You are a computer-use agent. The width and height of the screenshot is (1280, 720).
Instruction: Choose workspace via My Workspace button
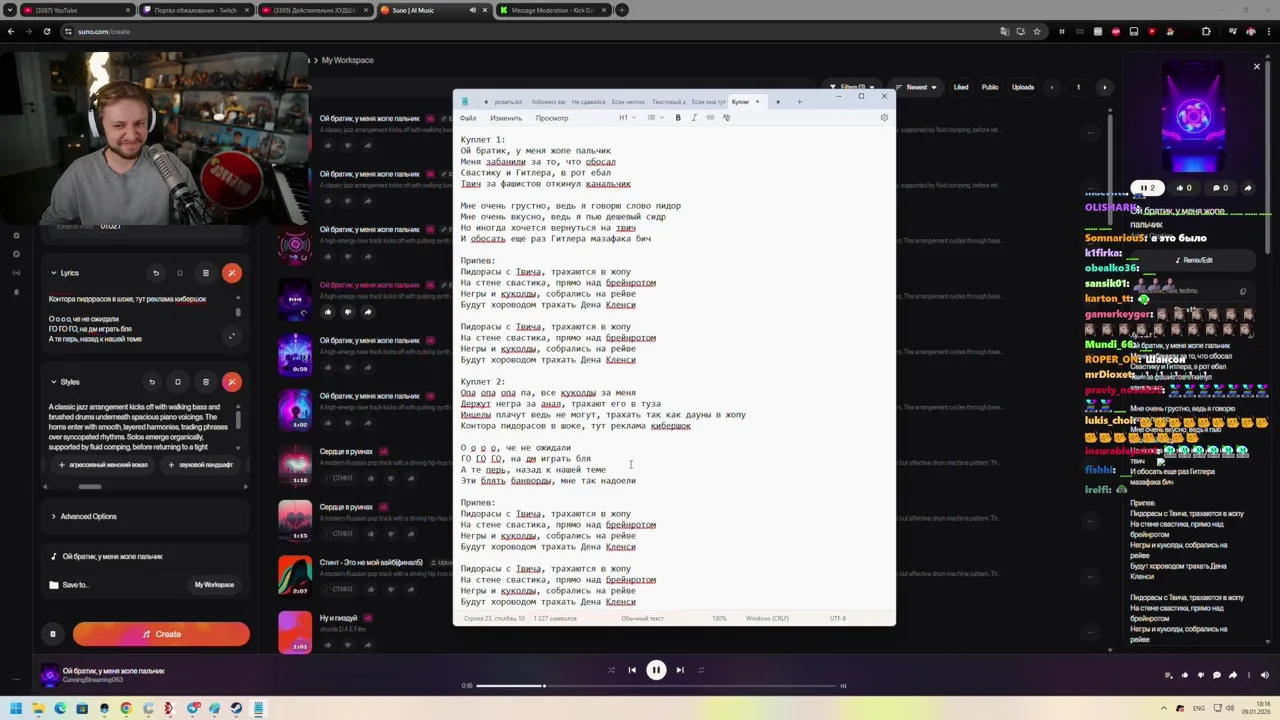click(x=214, y=585)
